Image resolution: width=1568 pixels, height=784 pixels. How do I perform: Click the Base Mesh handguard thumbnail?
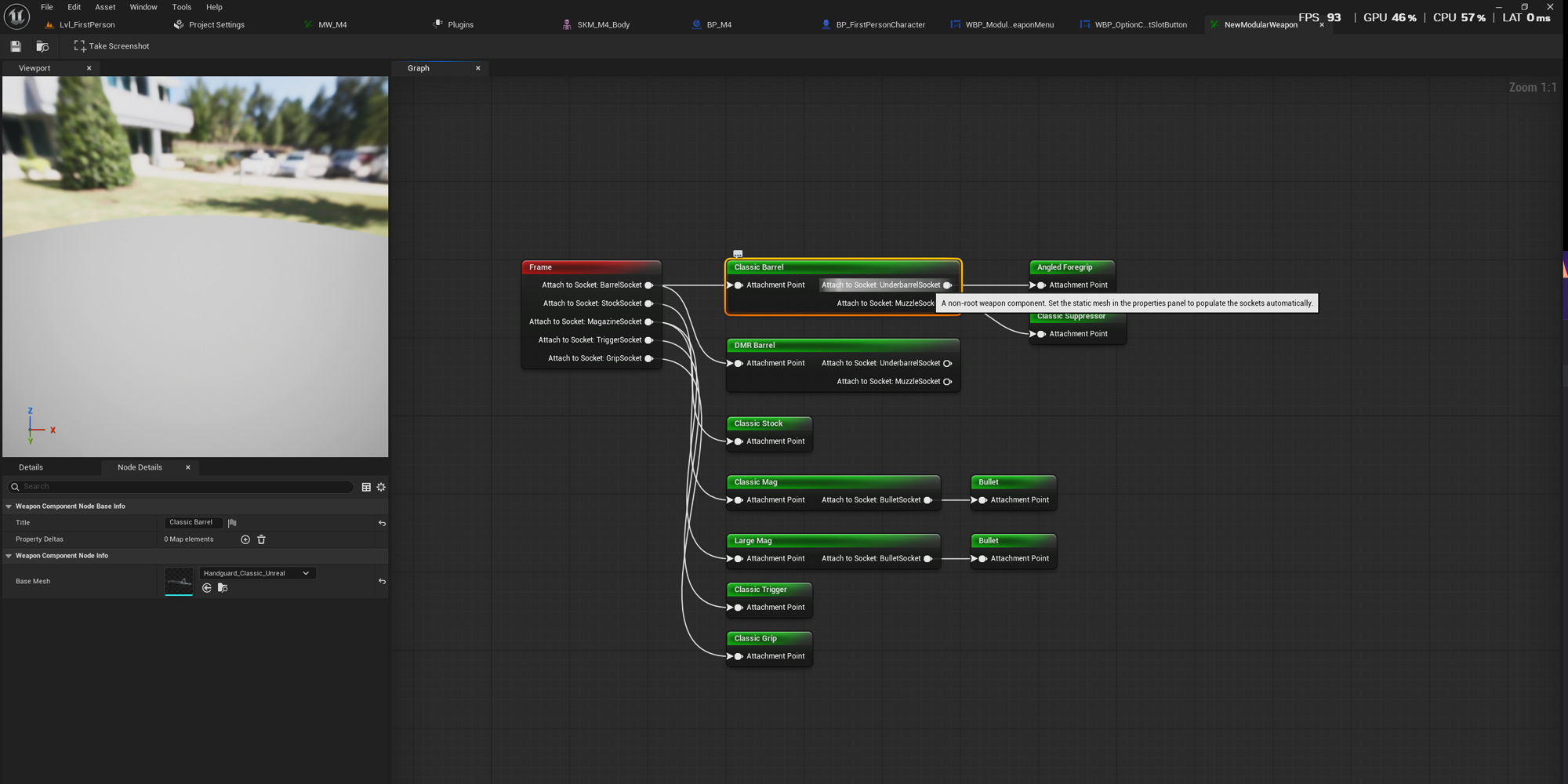tap(179, 581)
